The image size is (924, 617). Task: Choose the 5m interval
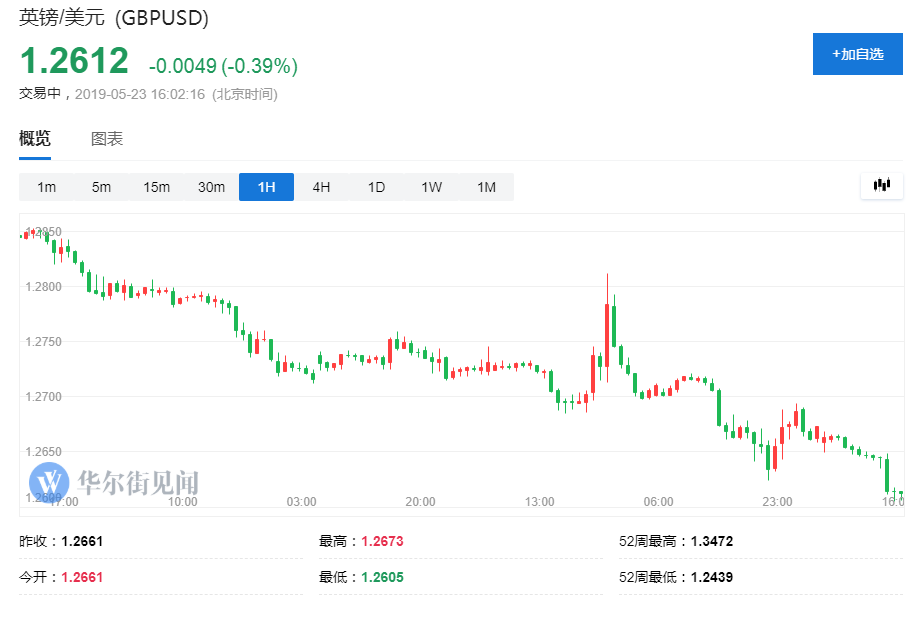102,187
